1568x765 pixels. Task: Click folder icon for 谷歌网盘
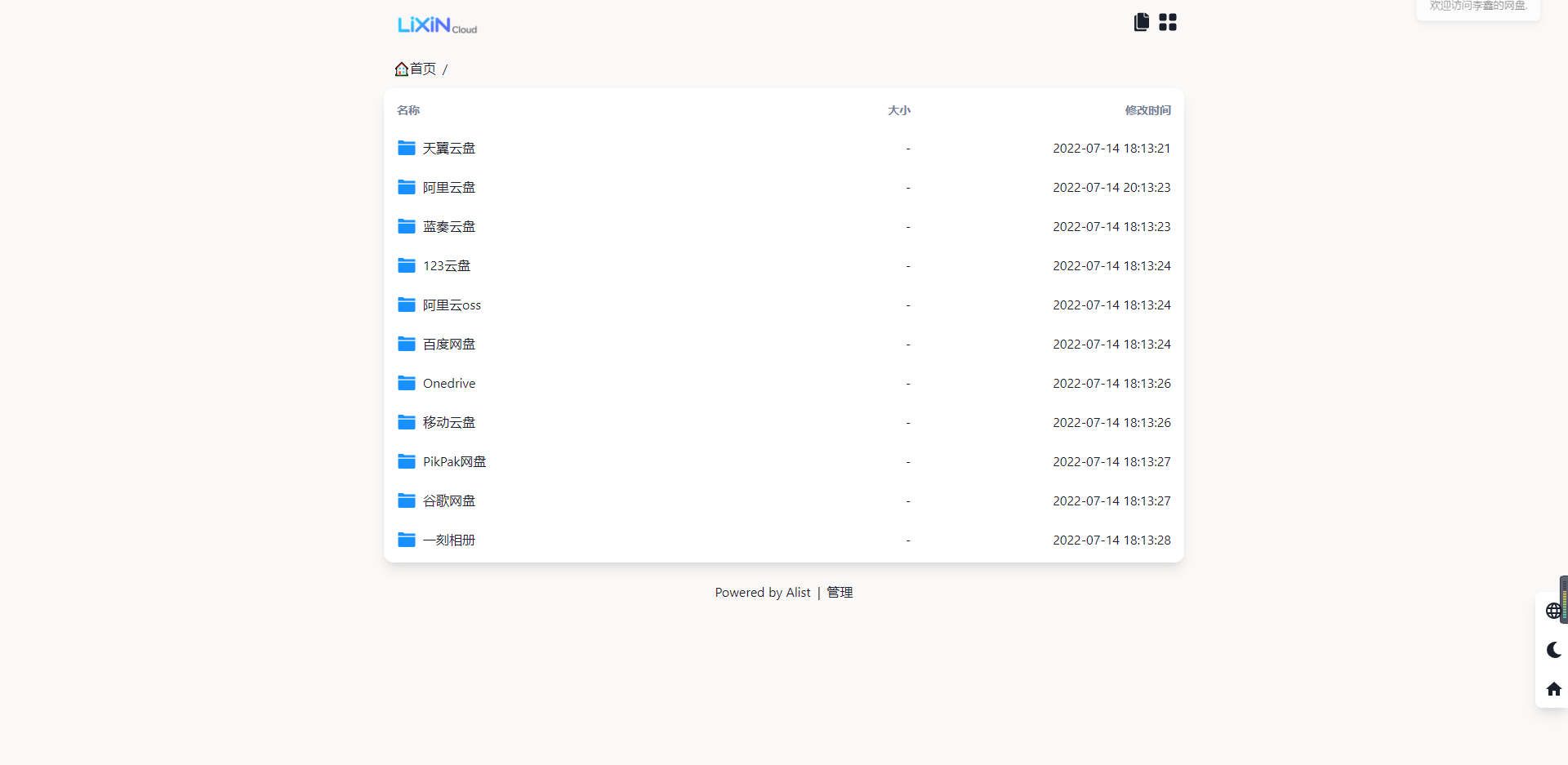[407, 500]
